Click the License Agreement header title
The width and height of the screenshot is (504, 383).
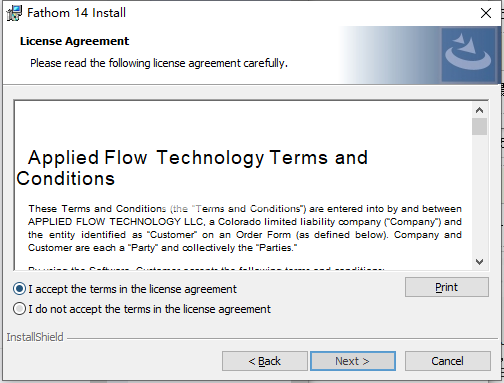(x=74, y=41)
